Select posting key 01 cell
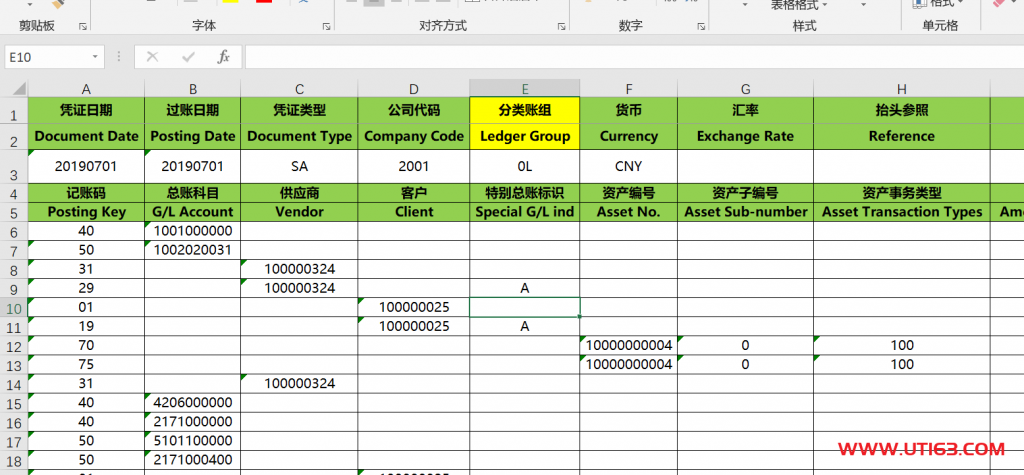The image size is (1024, 475). (x=86, y=307)
